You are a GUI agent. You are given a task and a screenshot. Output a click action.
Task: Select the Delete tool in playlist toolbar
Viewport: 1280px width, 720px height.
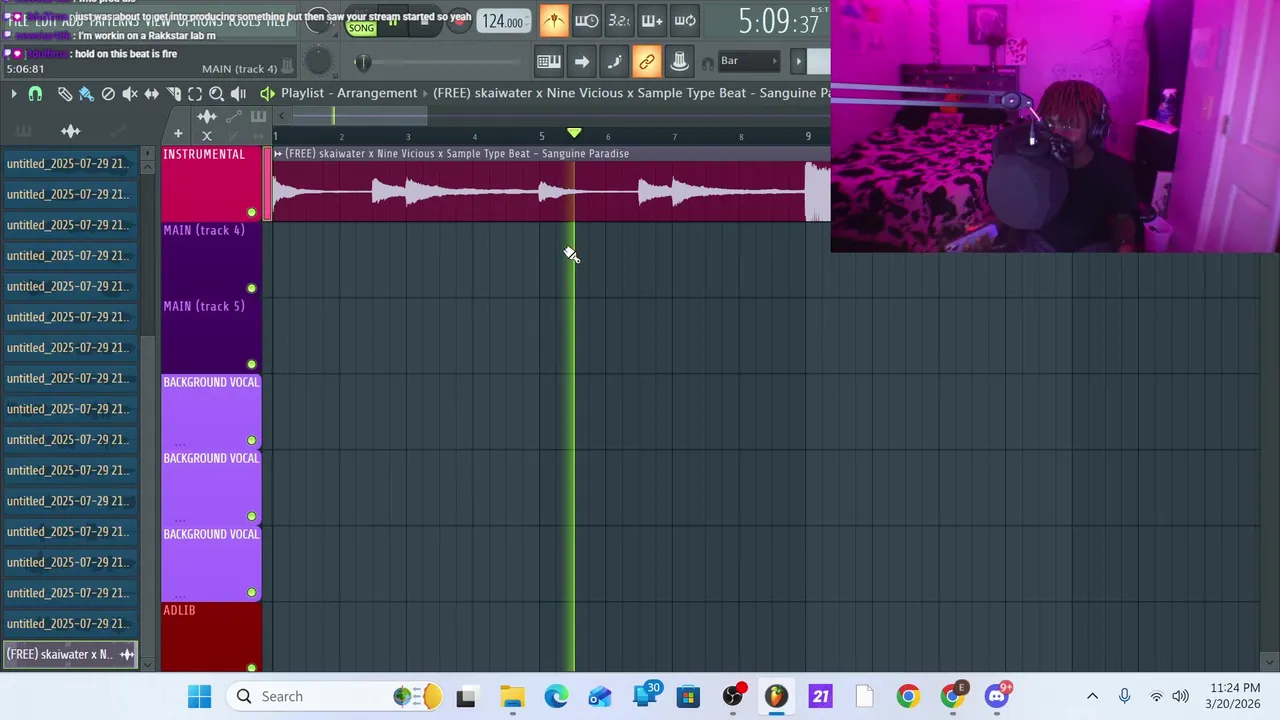point(108,94)
